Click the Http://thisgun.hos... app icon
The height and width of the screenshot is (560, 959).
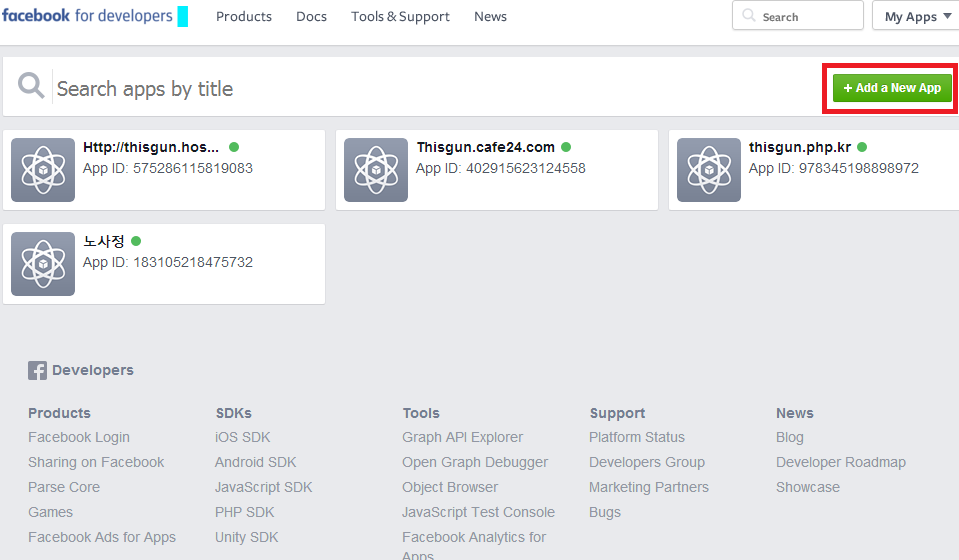point(43,170)
